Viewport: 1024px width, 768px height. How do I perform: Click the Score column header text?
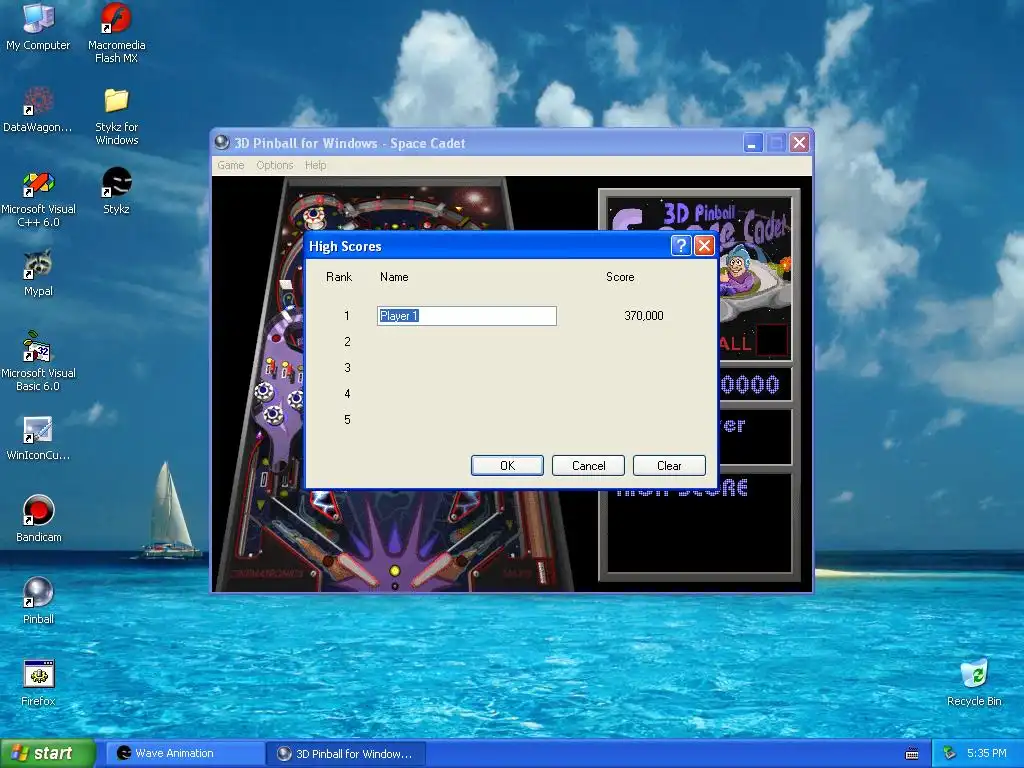tap(620, 277)
